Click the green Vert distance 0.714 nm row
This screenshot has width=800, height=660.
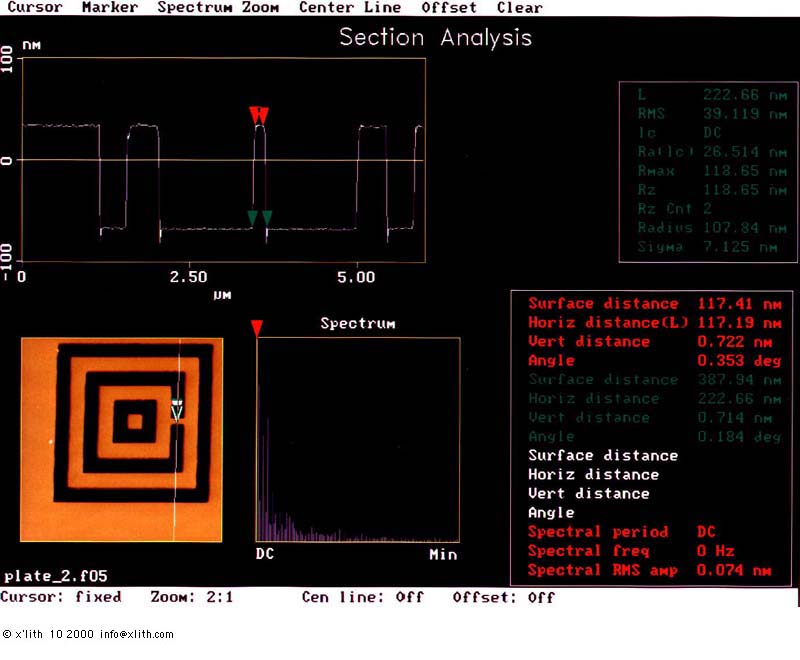pyautogui.click(x=651, y=418)
